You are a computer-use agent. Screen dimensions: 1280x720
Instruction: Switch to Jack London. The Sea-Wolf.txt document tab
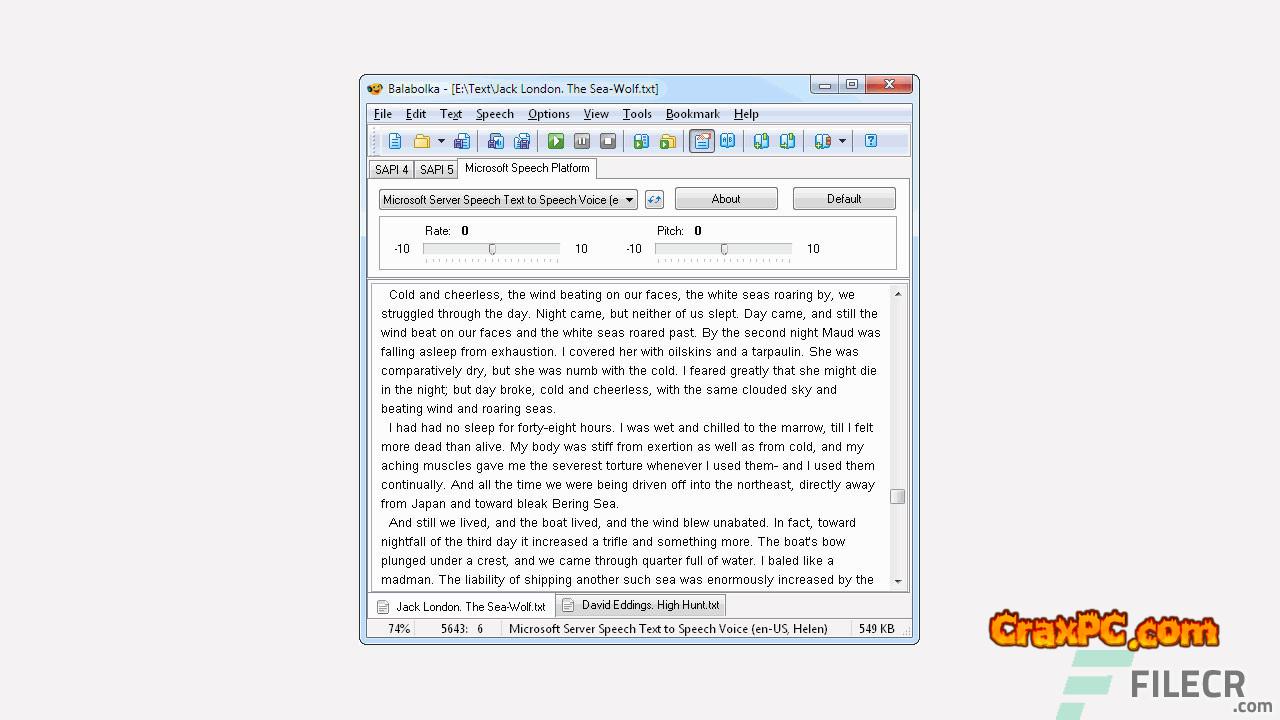(x=462, y=606)
